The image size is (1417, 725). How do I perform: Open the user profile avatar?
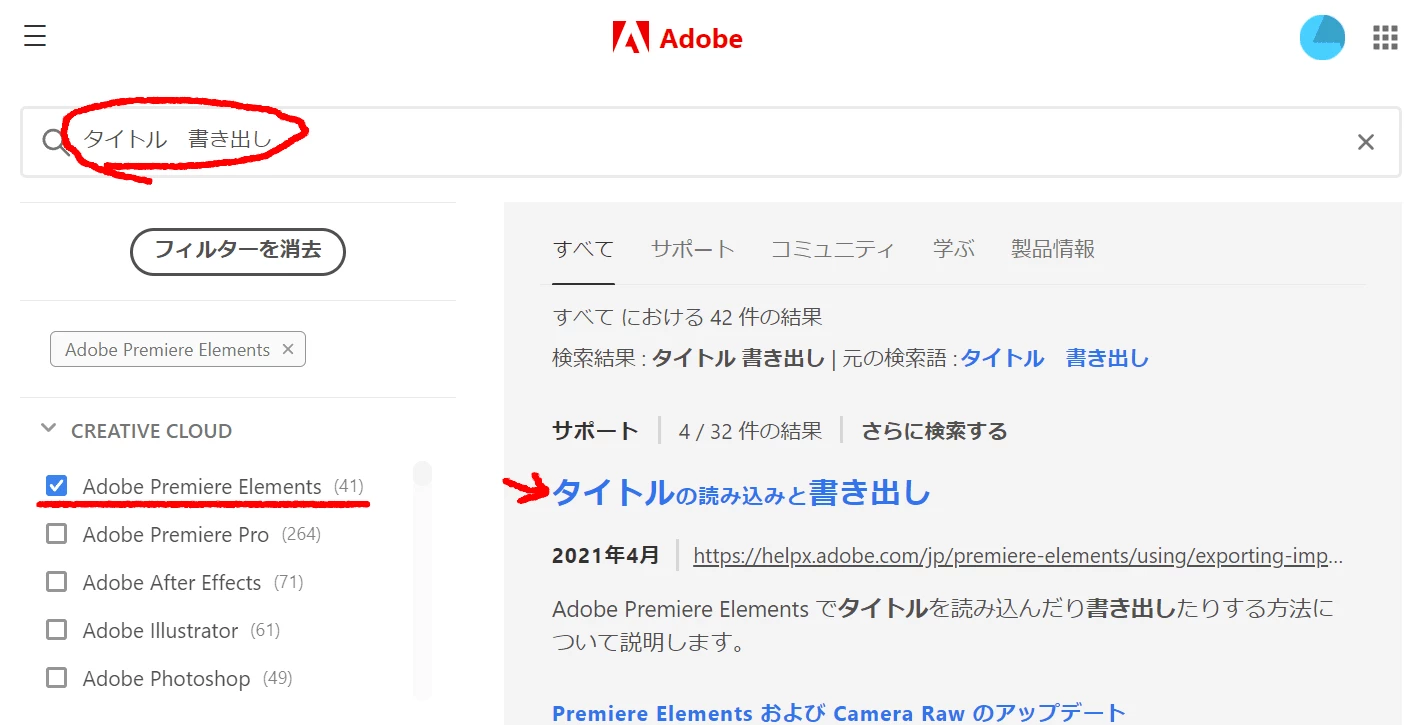point(1322,38)
